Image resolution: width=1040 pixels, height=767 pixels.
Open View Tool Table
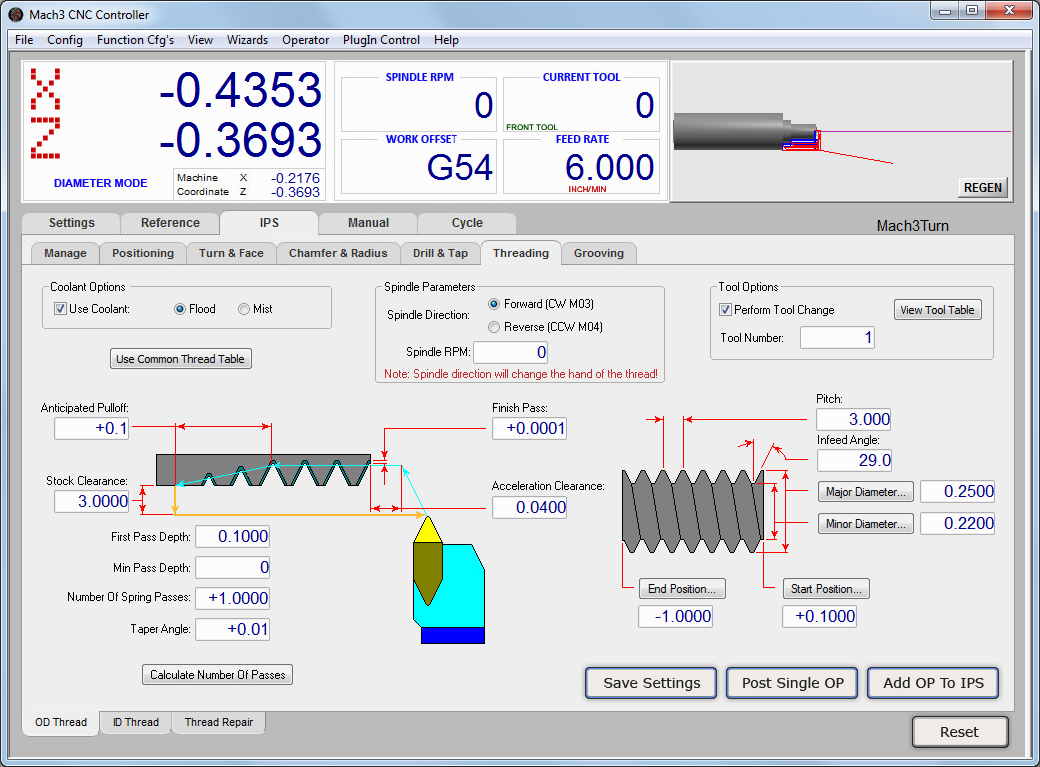[x=937, y=310]
